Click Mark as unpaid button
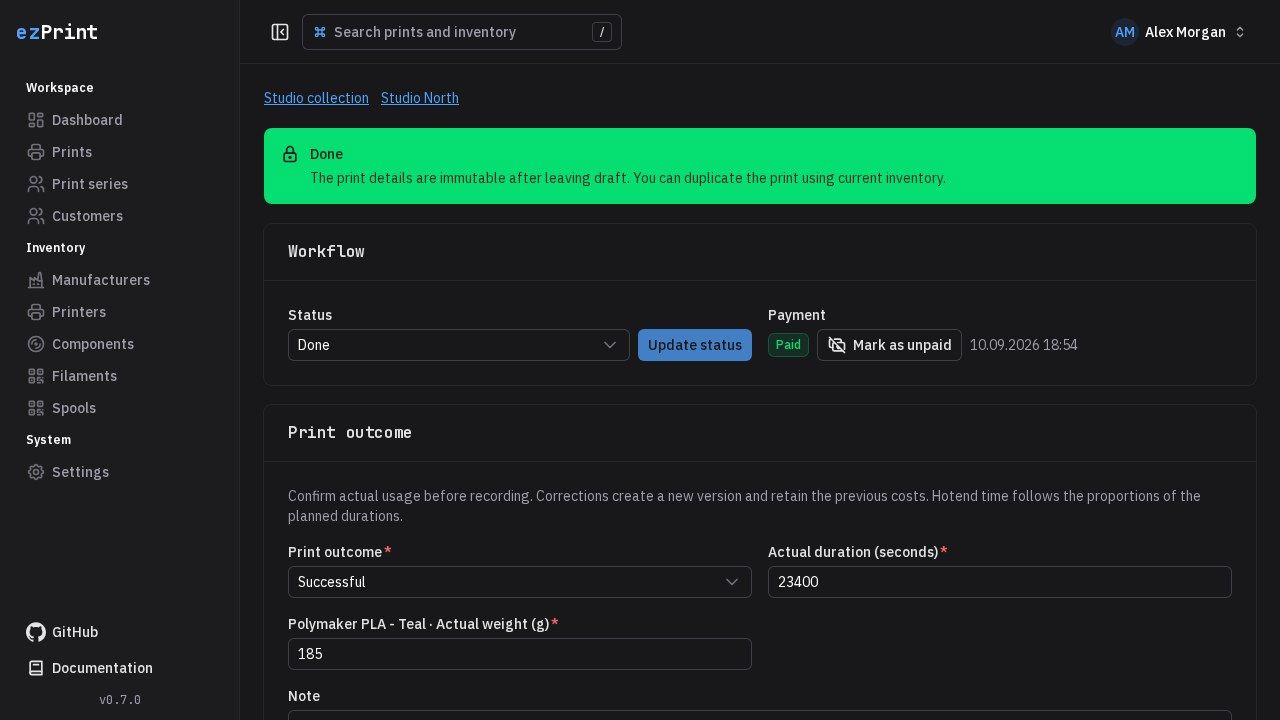The width and height of the screenshot is (1280, 720). point(889,345)
